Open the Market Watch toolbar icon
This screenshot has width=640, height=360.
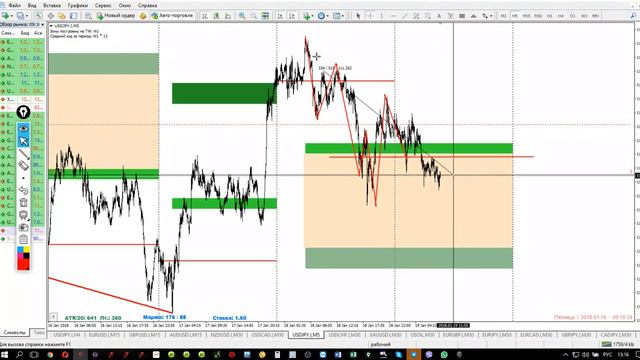tap(39, 16)
